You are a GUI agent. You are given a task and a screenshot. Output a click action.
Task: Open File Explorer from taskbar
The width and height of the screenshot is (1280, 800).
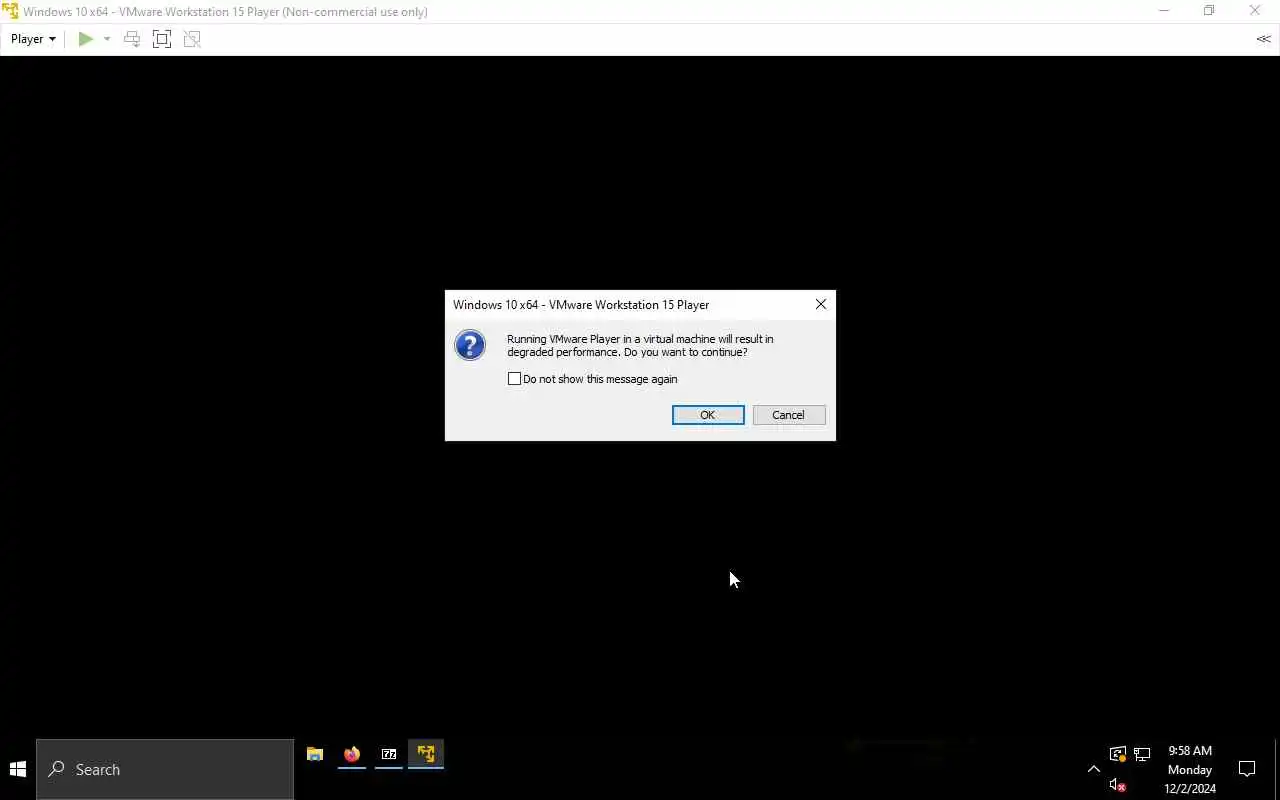point(315,754)
